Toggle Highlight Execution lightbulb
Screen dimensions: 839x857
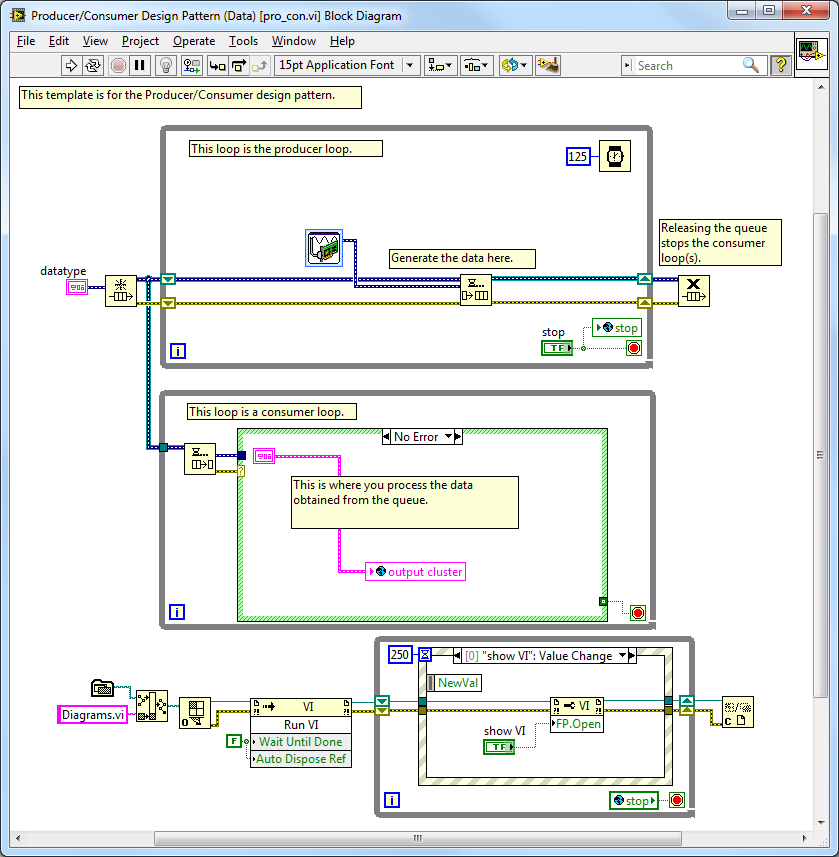coord(166,66)
